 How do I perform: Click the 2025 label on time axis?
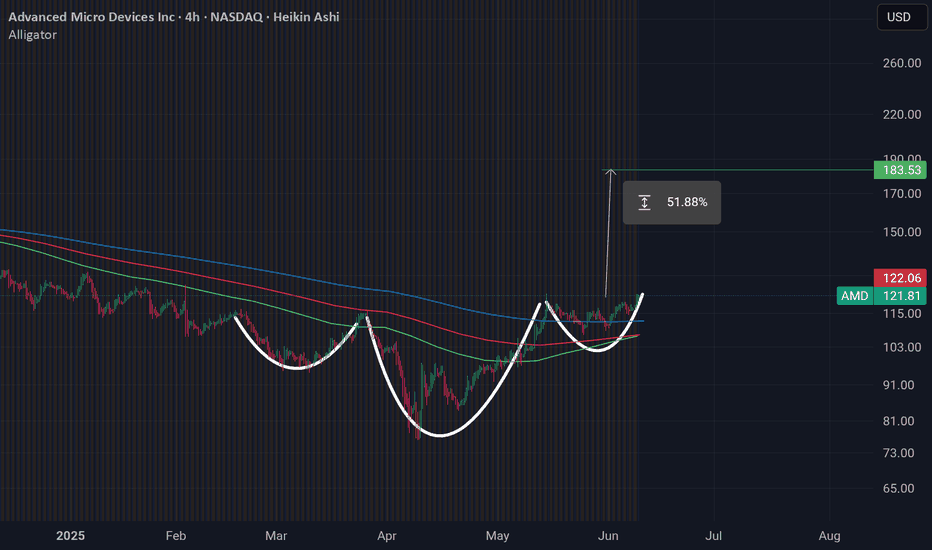[70, 536]
